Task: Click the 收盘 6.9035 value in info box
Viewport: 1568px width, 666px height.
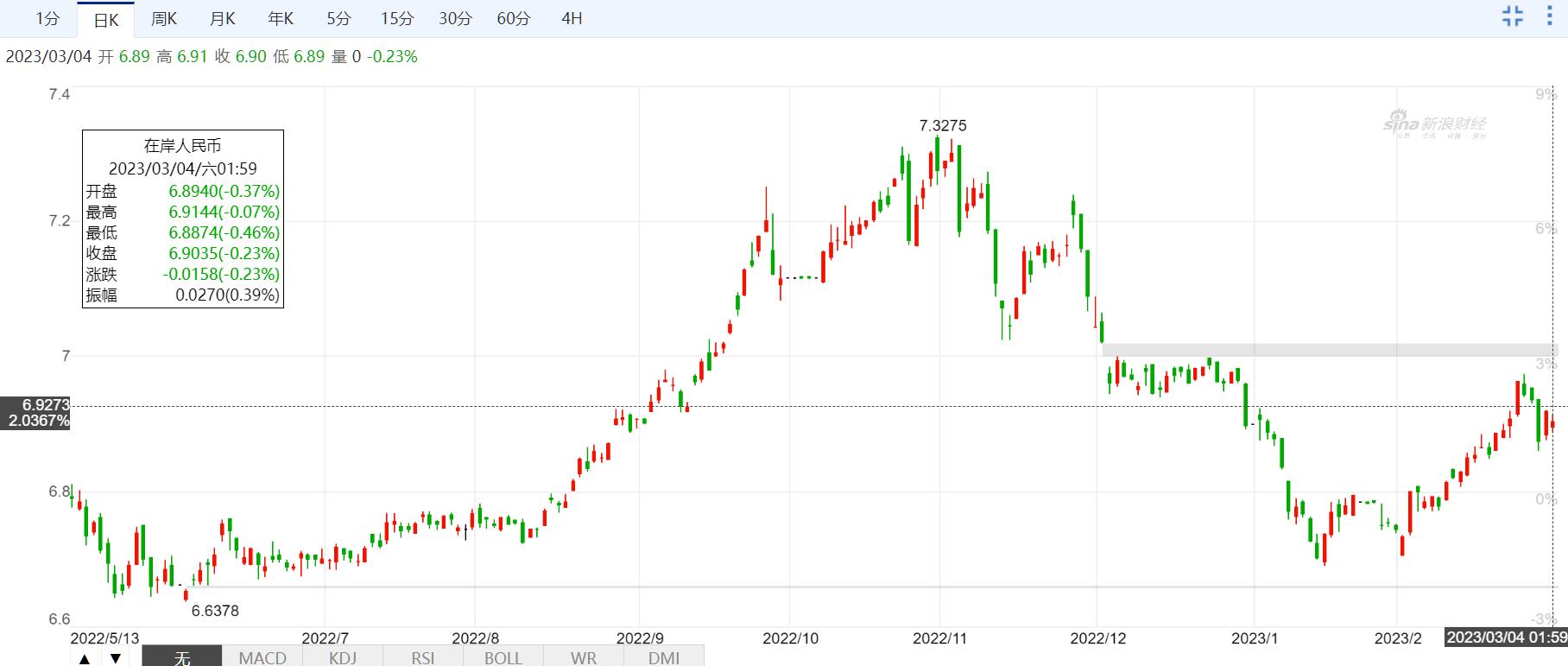Action: click(224, 253)
